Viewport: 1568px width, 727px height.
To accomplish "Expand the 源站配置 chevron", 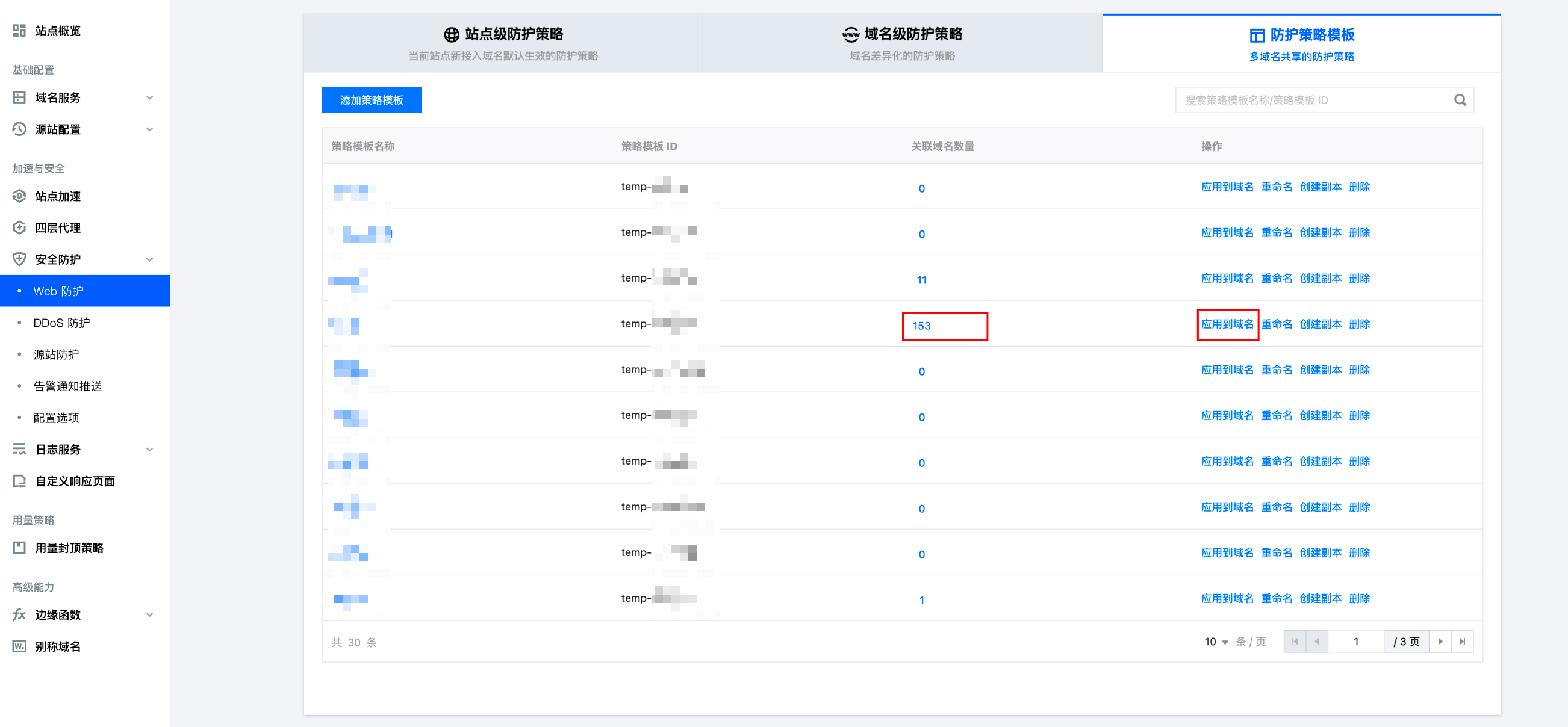I will coord(149,129).
